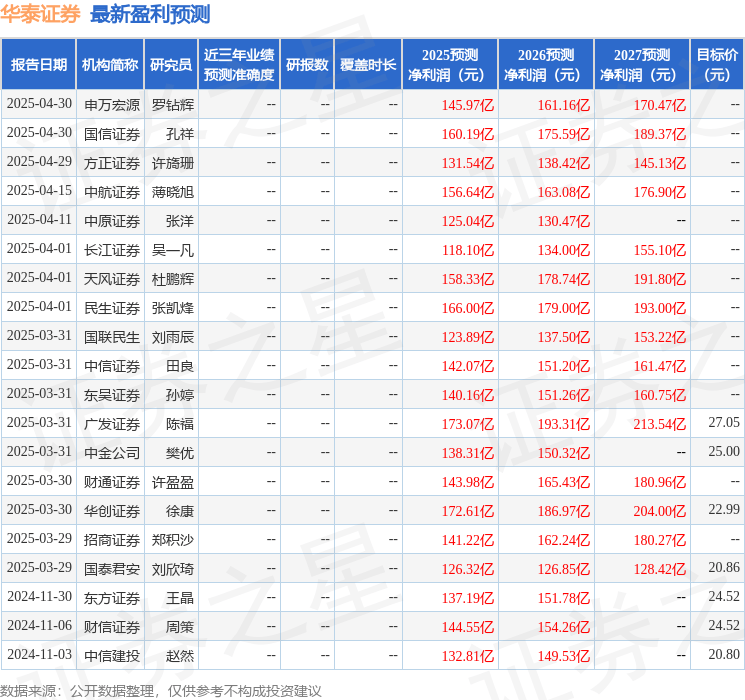
Task: Select the 研究员 column header
Action: pyautogui.click(x=171, y=64)
